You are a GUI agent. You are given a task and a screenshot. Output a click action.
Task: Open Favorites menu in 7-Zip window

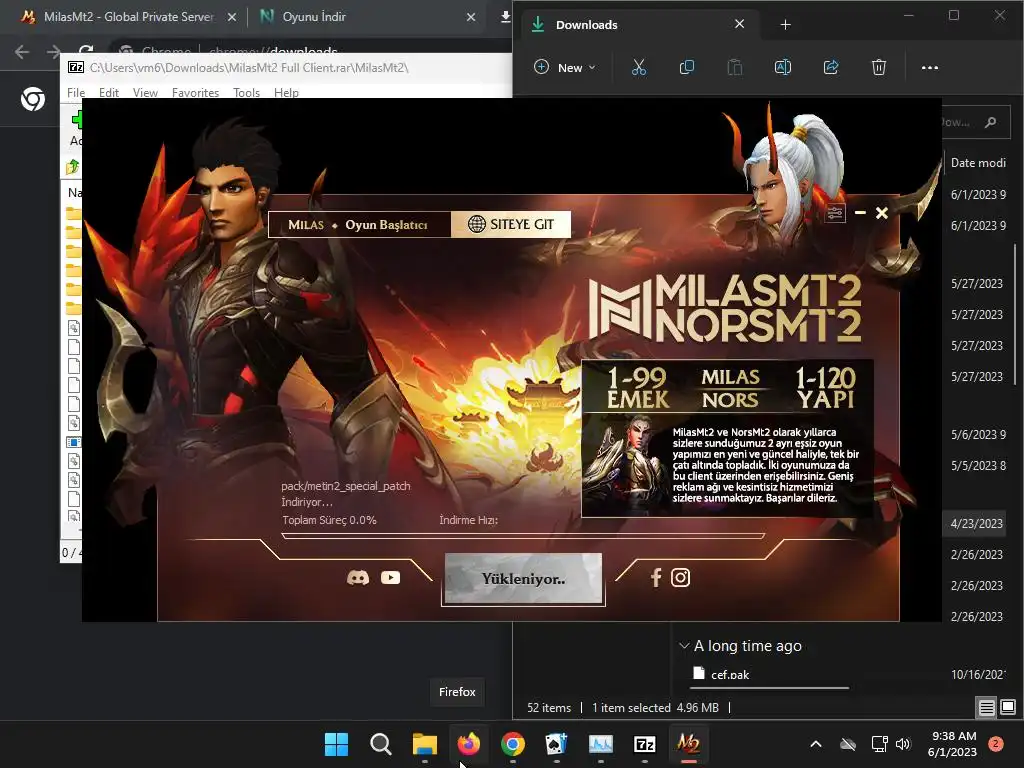195,93
